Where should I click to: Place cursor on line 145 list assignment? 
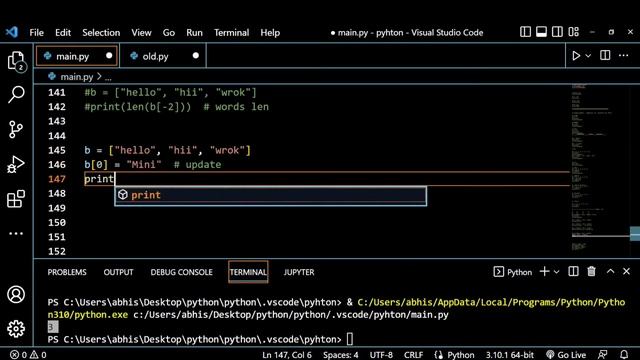click(x=167, y=150)
